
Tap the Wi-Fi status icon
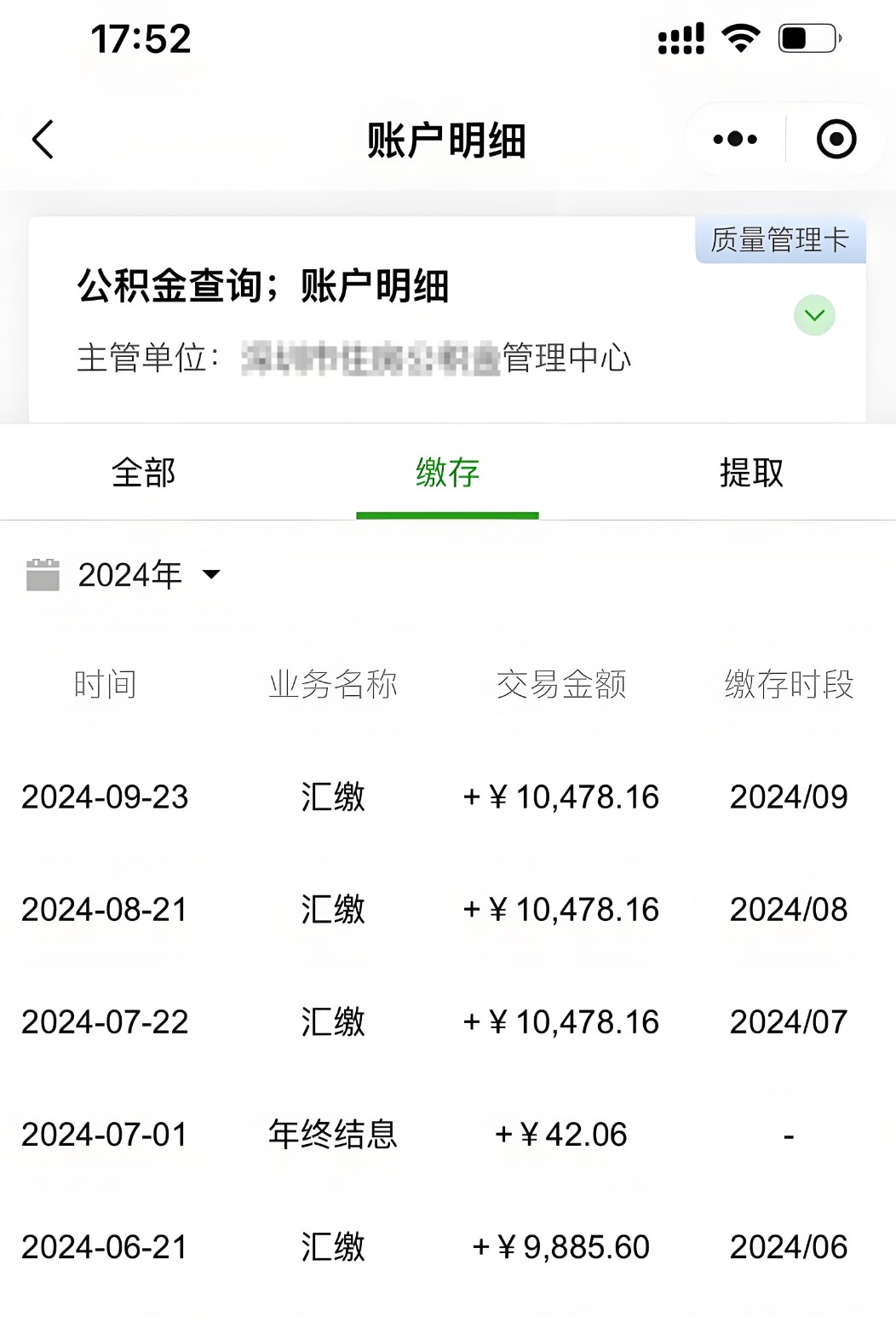pyautogui.click(x=740, y=38)
